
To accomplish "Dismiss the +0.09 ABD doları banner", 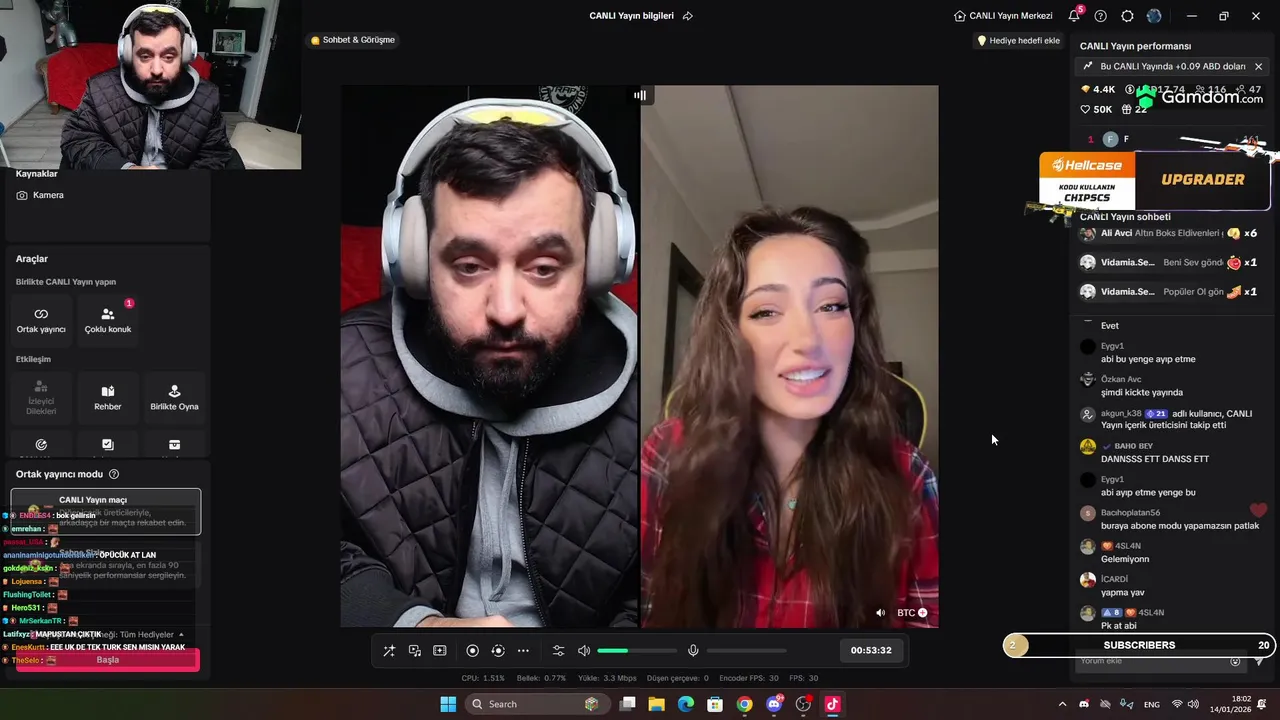I will pyautogui.click(x=1258, y=66).
